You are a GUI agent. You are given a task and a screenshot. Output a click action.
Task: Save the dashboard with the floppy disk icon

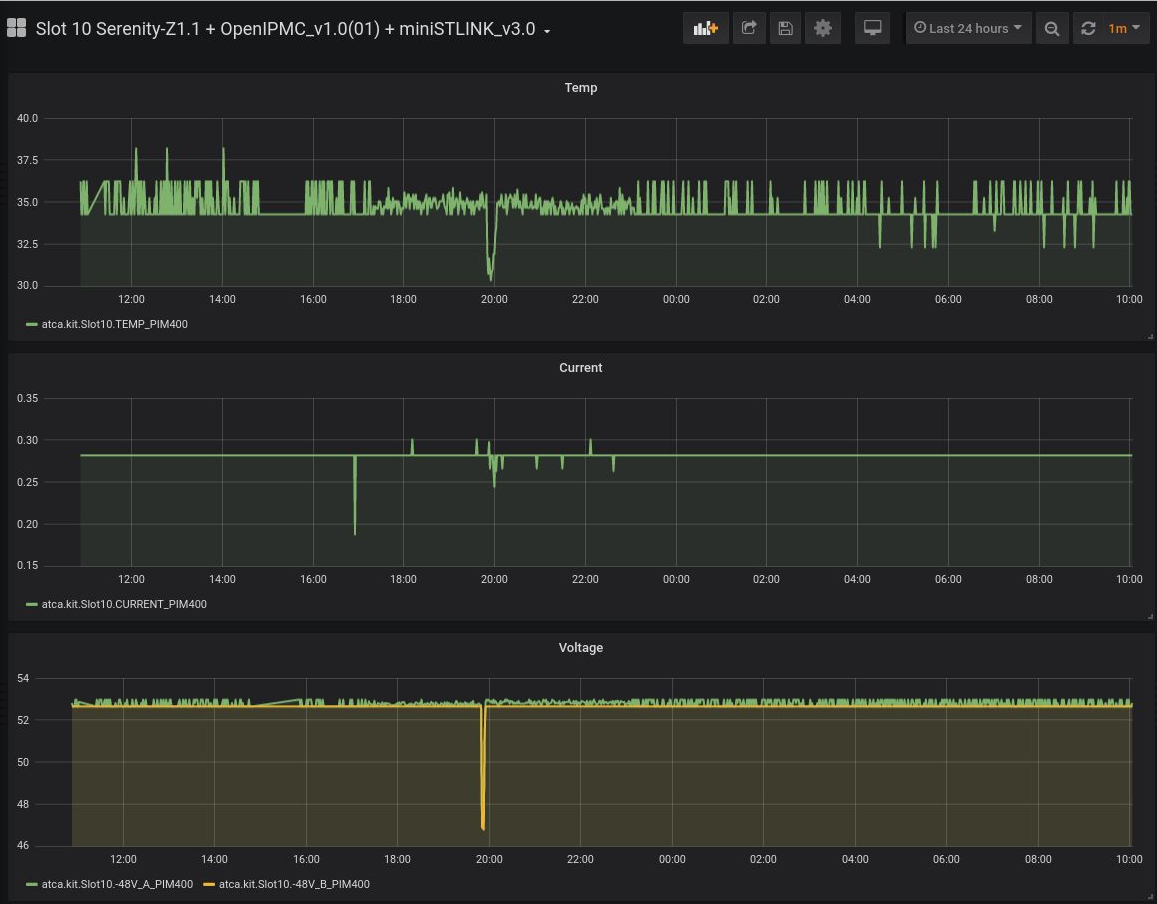click(785, 28)
